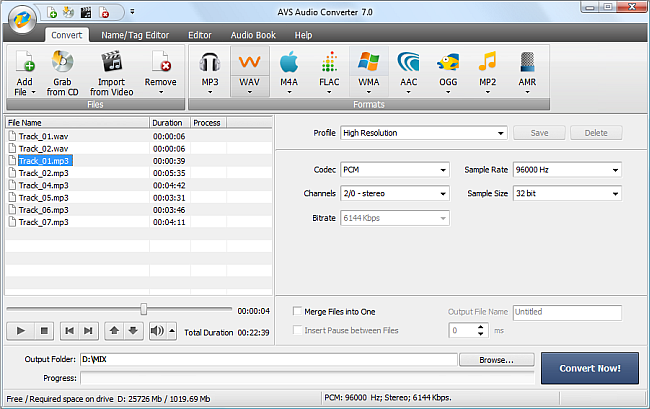Expand the Sample Rate dropdown at 96000 Hz

click(x=567, y=170)
